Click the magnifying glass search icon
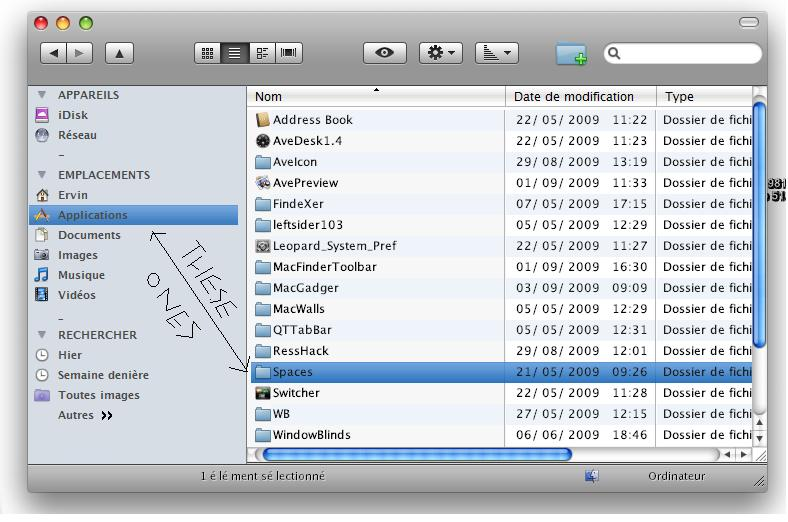This screenshot has width=788, height=522. pyautogui.click(x=614, y=53)
